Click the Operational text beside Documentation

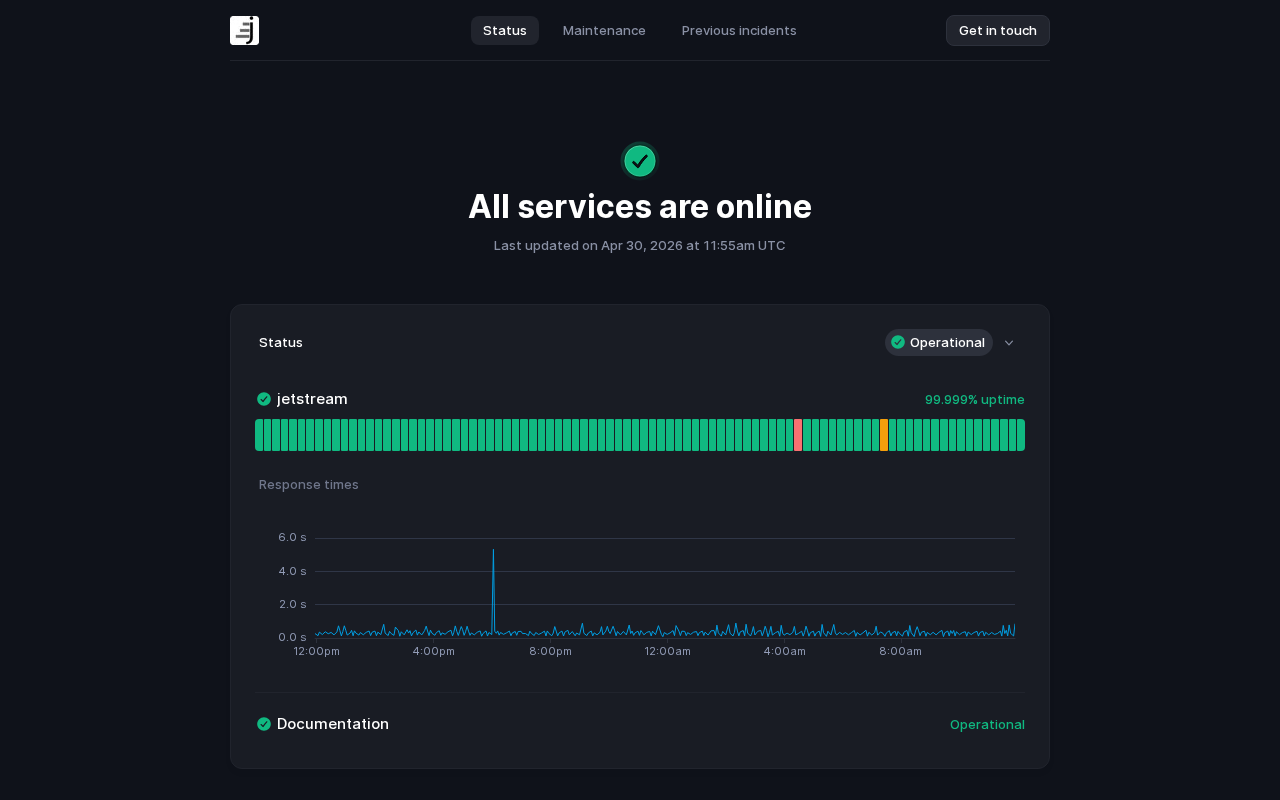tap(987, 724)
